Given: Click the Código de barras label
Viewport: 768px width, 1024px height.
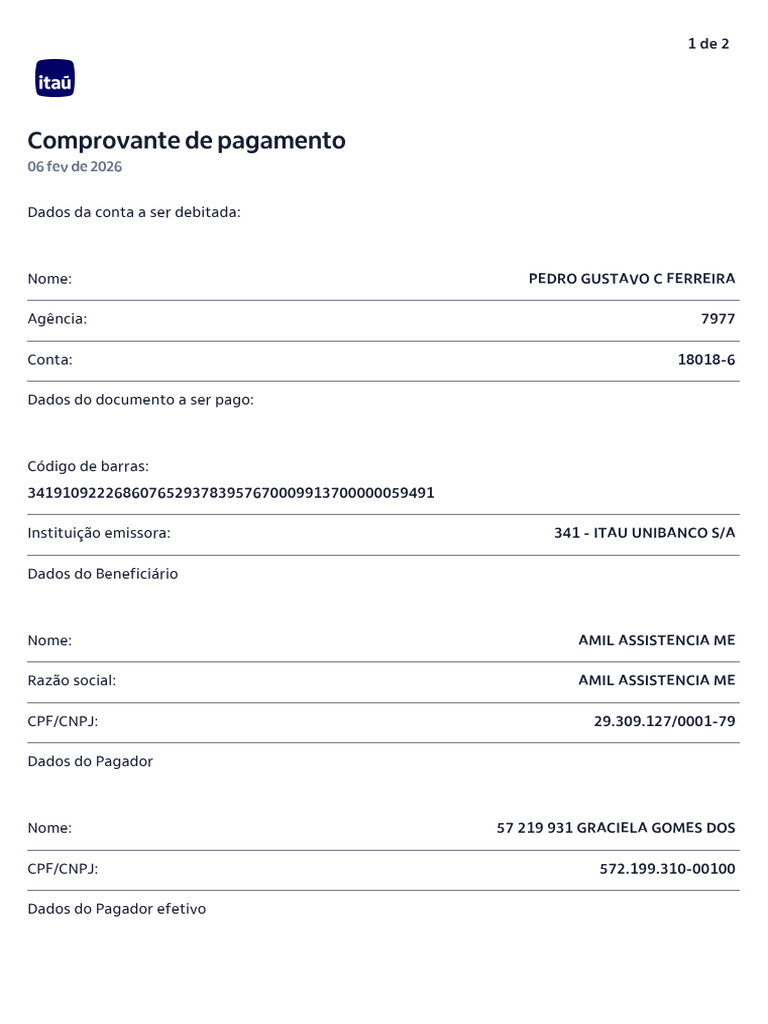Looking at the screenshot, I should (88, 467).
